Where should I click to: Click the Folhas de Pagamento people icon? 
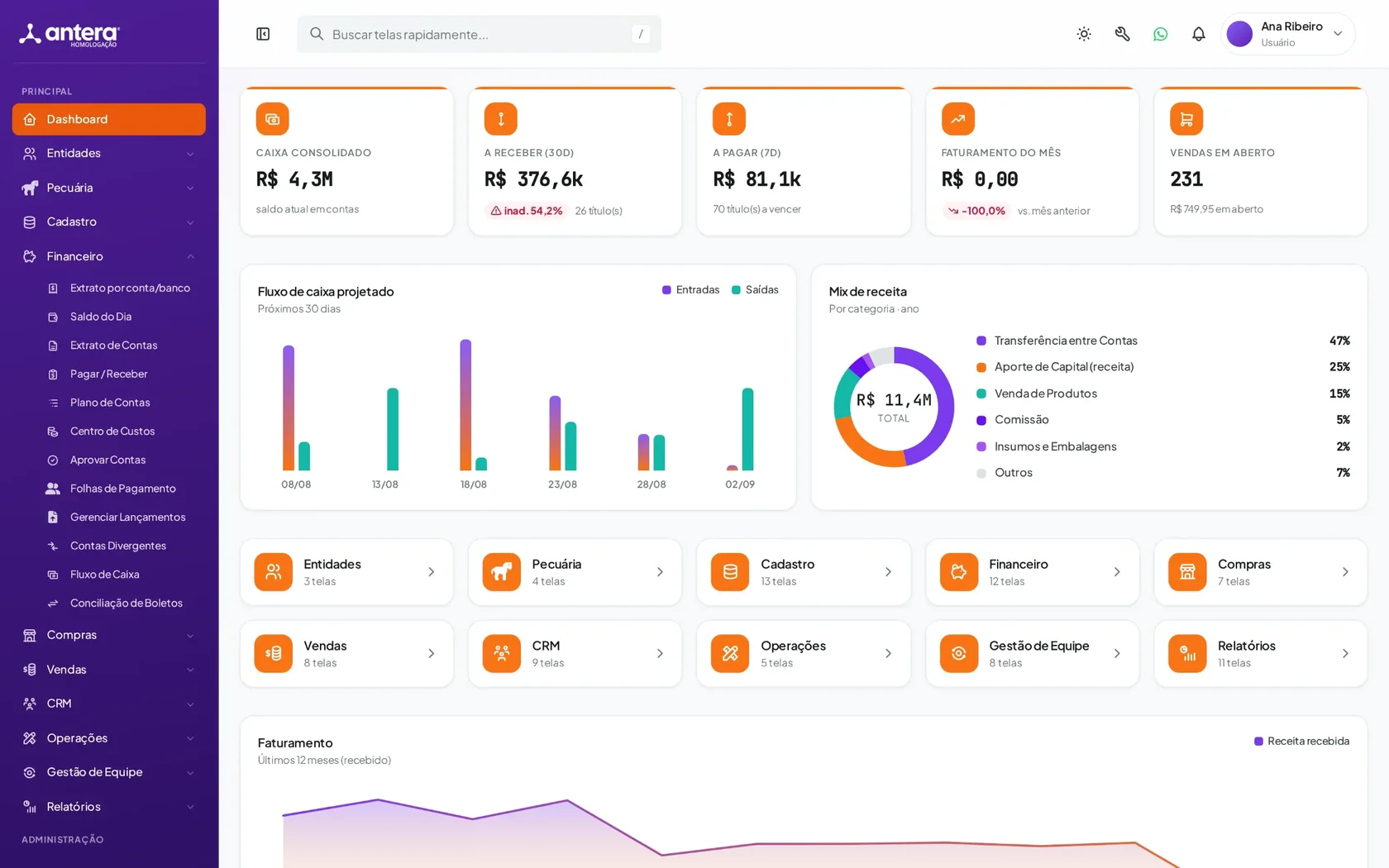pyautogui.click(x=53, y=489)
